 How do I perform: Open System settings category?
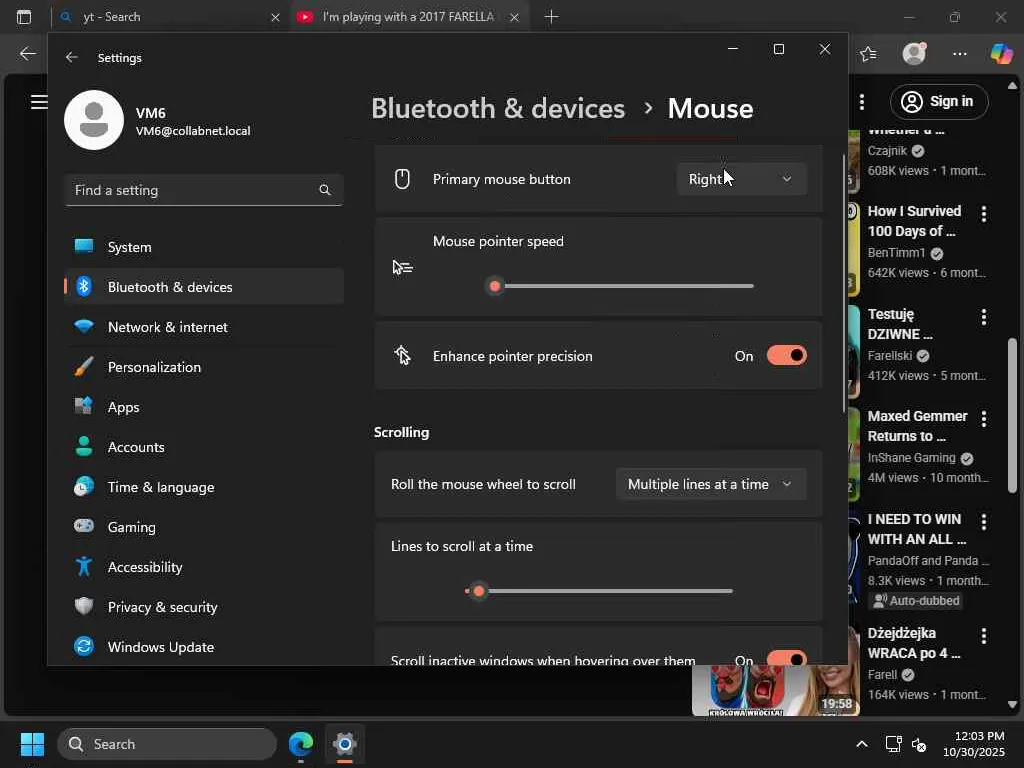(x=204, y=247)
